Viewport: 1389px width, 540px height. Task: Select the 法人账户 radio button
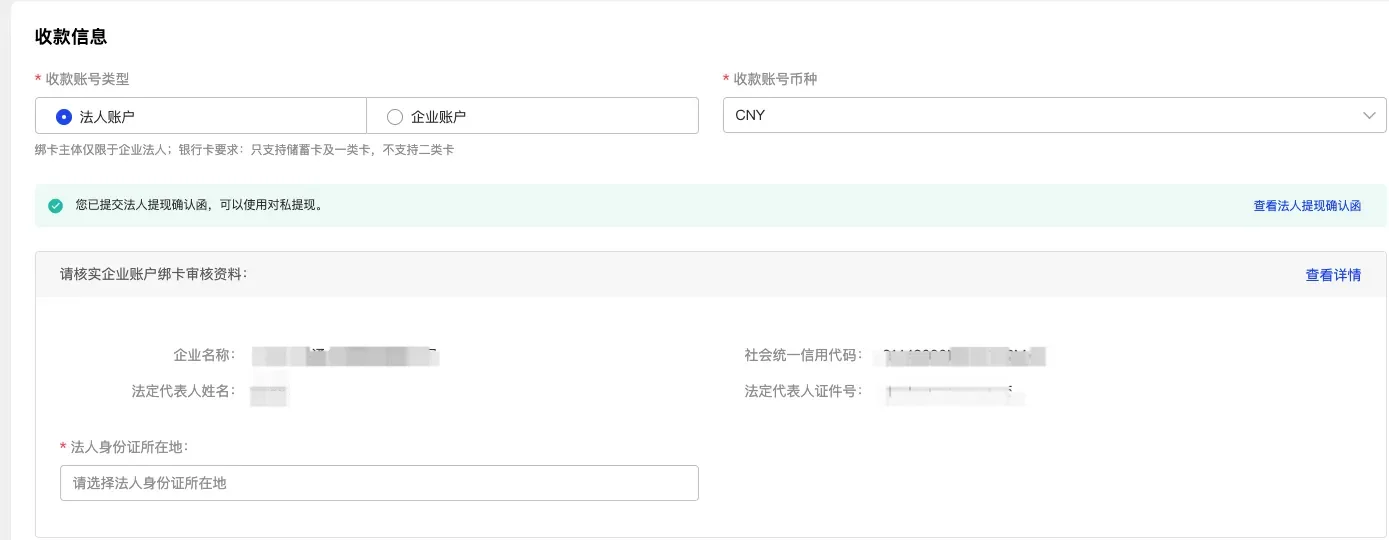64,116
